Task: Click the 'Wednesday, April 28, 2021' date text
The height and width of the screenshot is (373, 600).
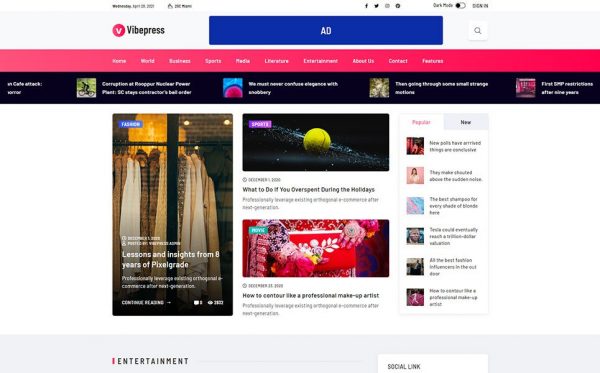Action: pos(133,6)
